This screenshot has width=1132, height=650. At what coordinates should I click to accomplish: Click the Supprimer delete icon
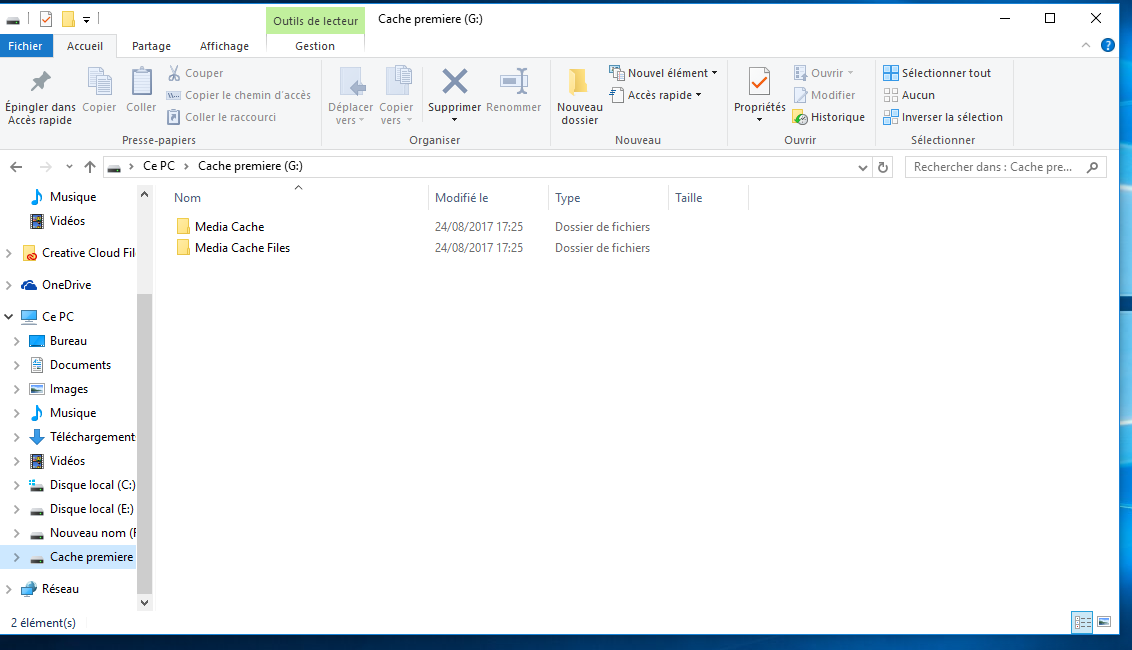(x=455, y=82)
